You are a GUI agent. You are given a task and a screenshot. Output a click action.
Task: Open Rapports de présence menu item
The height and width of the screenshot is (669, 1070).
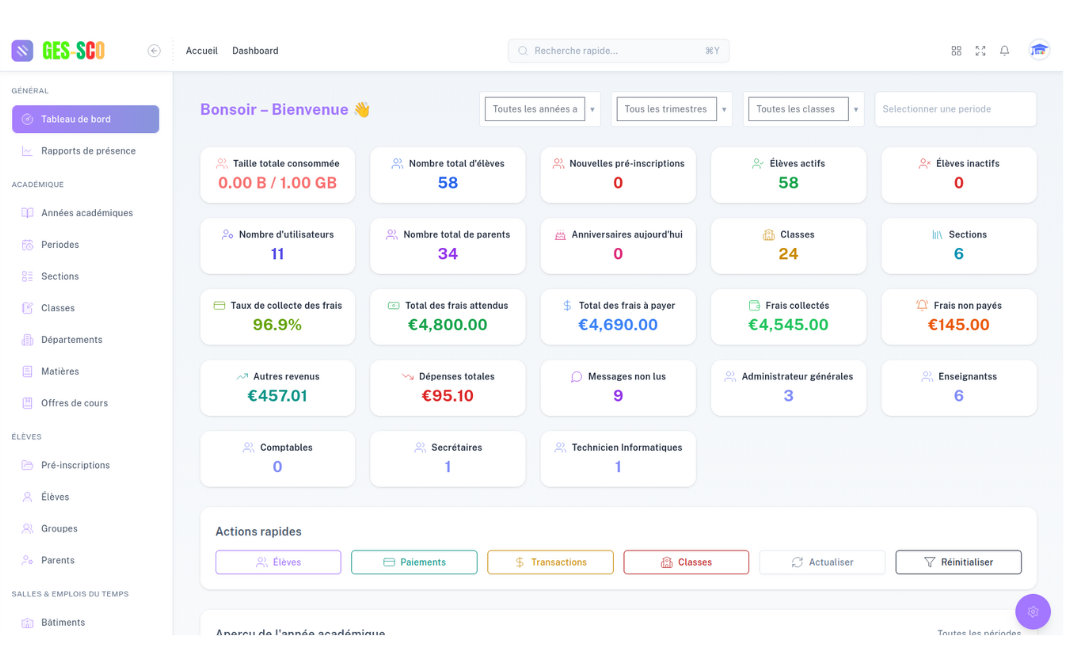tap(87, 151)
